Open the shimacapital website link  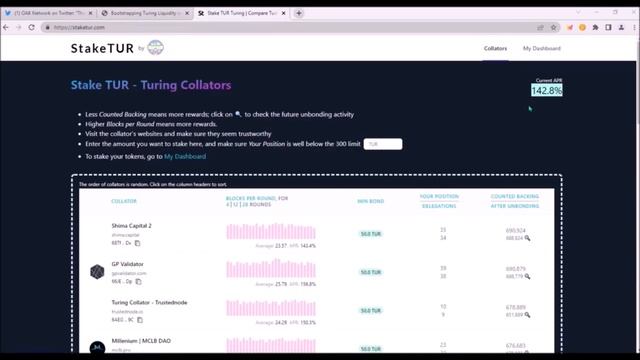[x=125, y=235]
